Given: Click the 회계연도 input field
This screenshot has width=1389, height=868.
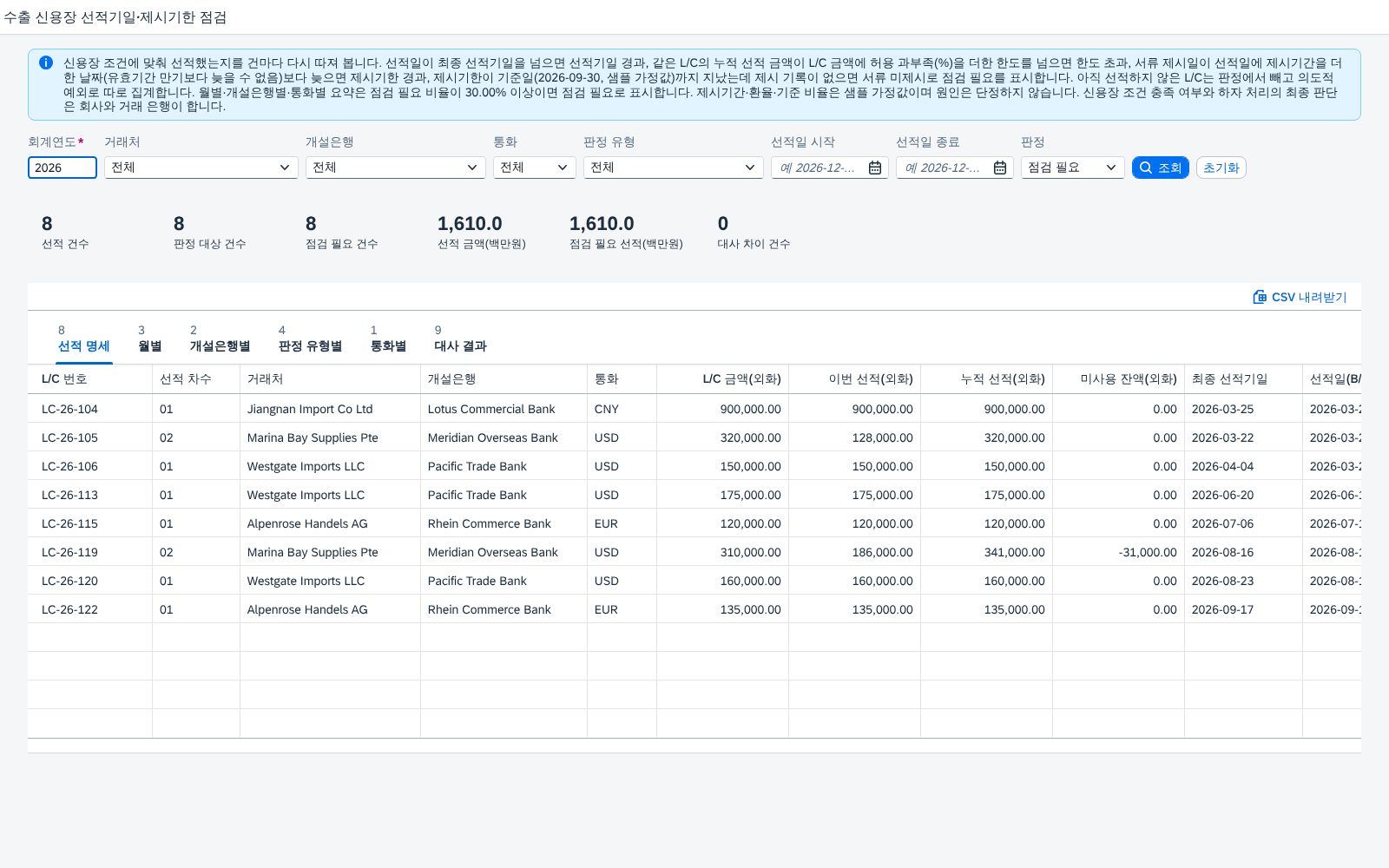Looking at the screenshot, I should 63,168.
